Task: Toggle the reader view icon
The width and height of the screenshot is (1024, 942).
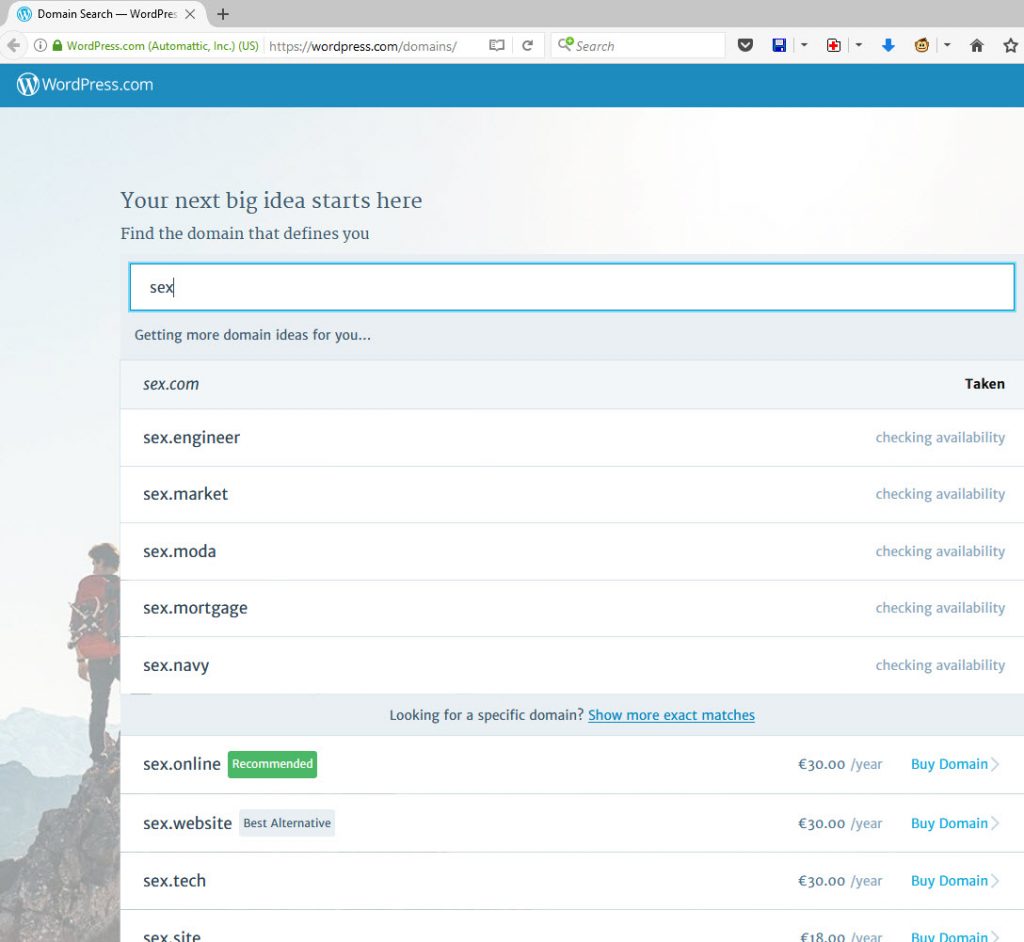Action: click(x=496, y=46)
